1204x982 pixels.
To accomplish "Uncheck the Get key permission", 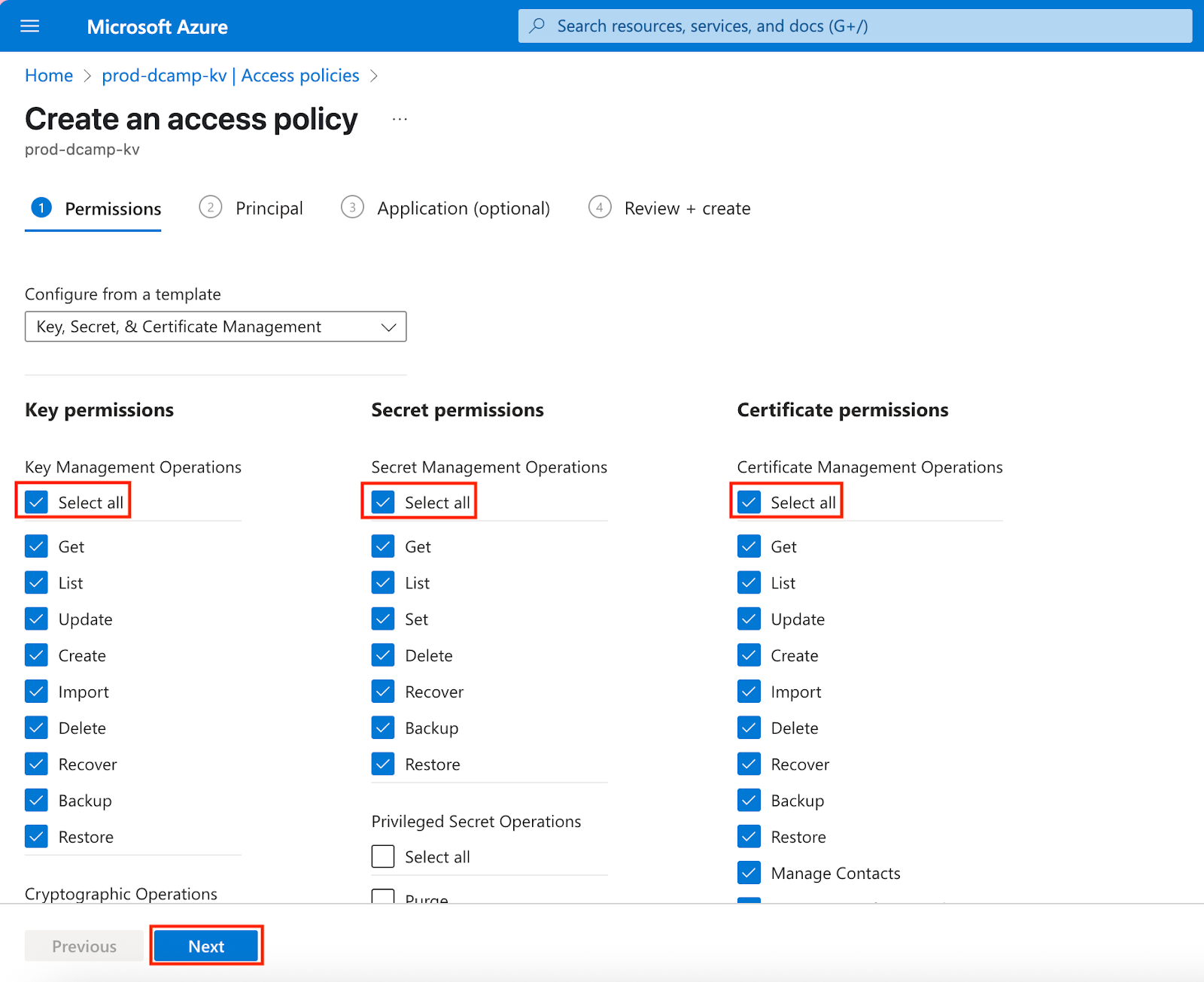I will pyautogui.click(x=36, y=546).
